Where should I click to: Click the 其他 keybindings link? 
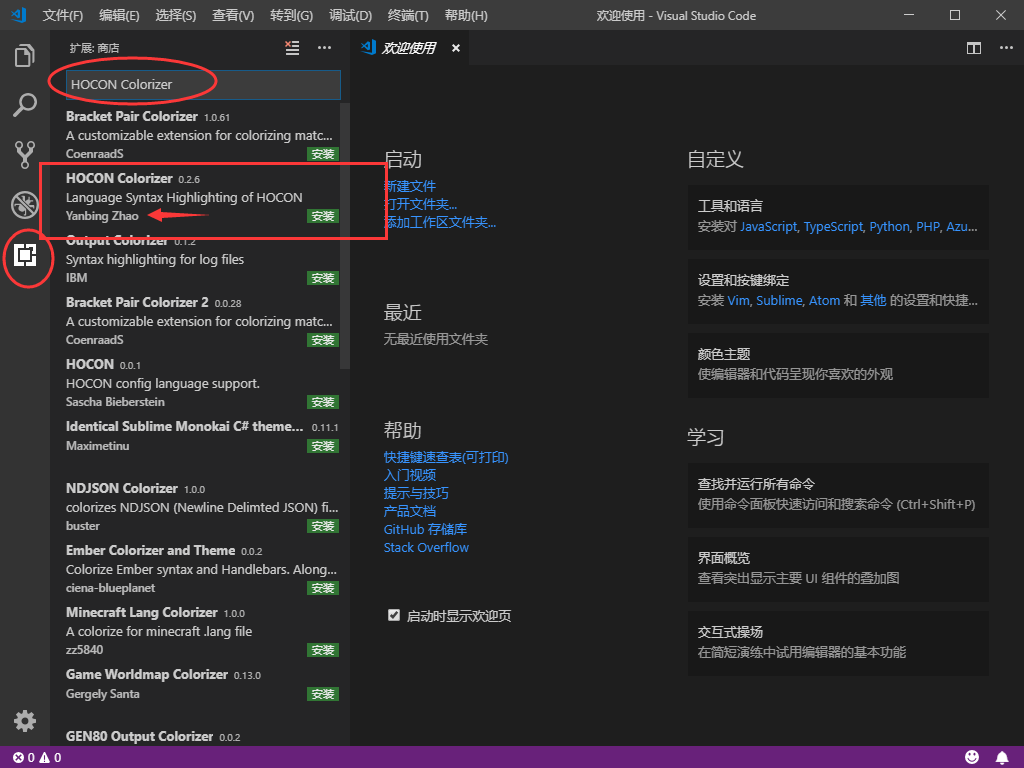click(873, 300)
